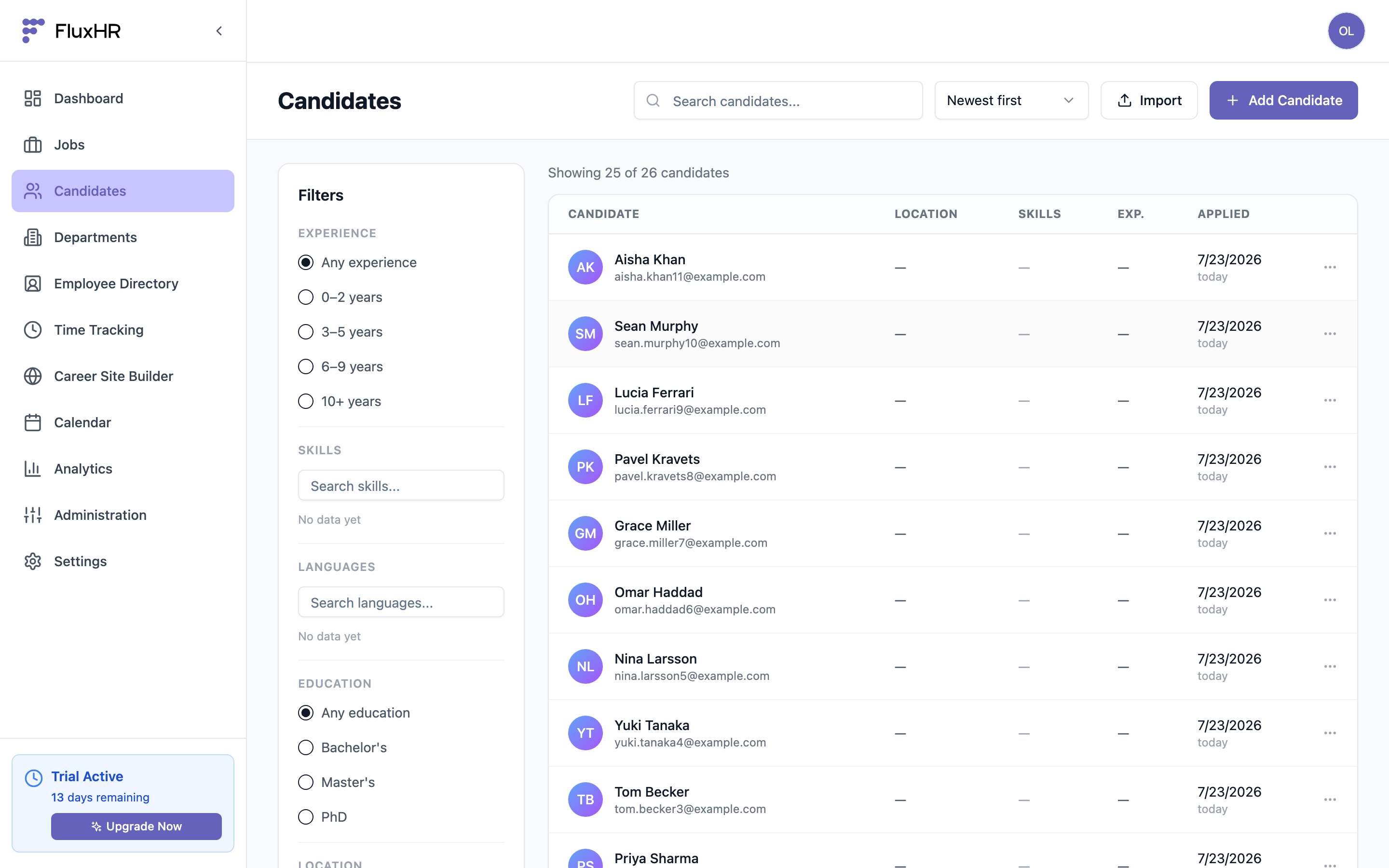Click email yuki.tanaka4@example.com

(x=690, y=742)
